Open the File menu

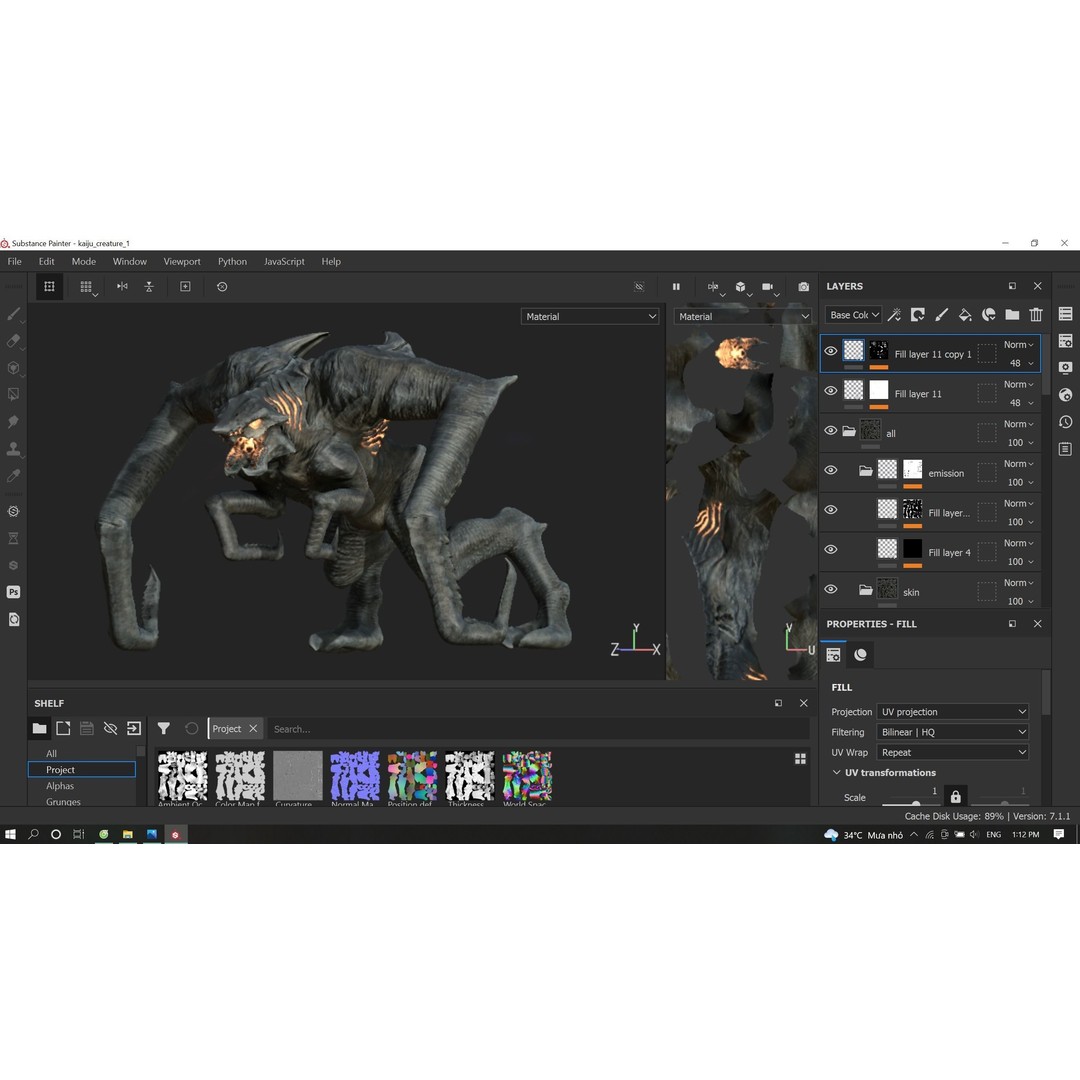point(14,262)
